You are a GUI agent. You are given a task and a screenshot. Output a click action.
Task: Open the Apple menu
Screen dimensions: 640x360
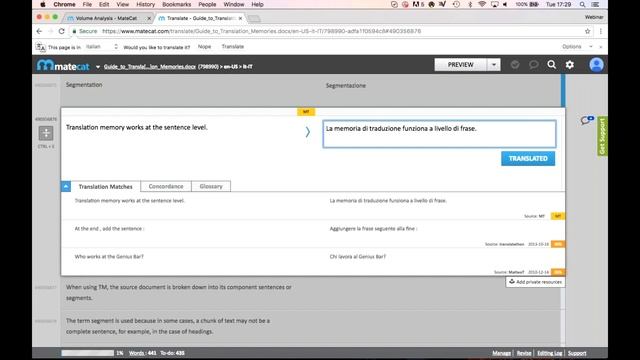pos(43,4)
